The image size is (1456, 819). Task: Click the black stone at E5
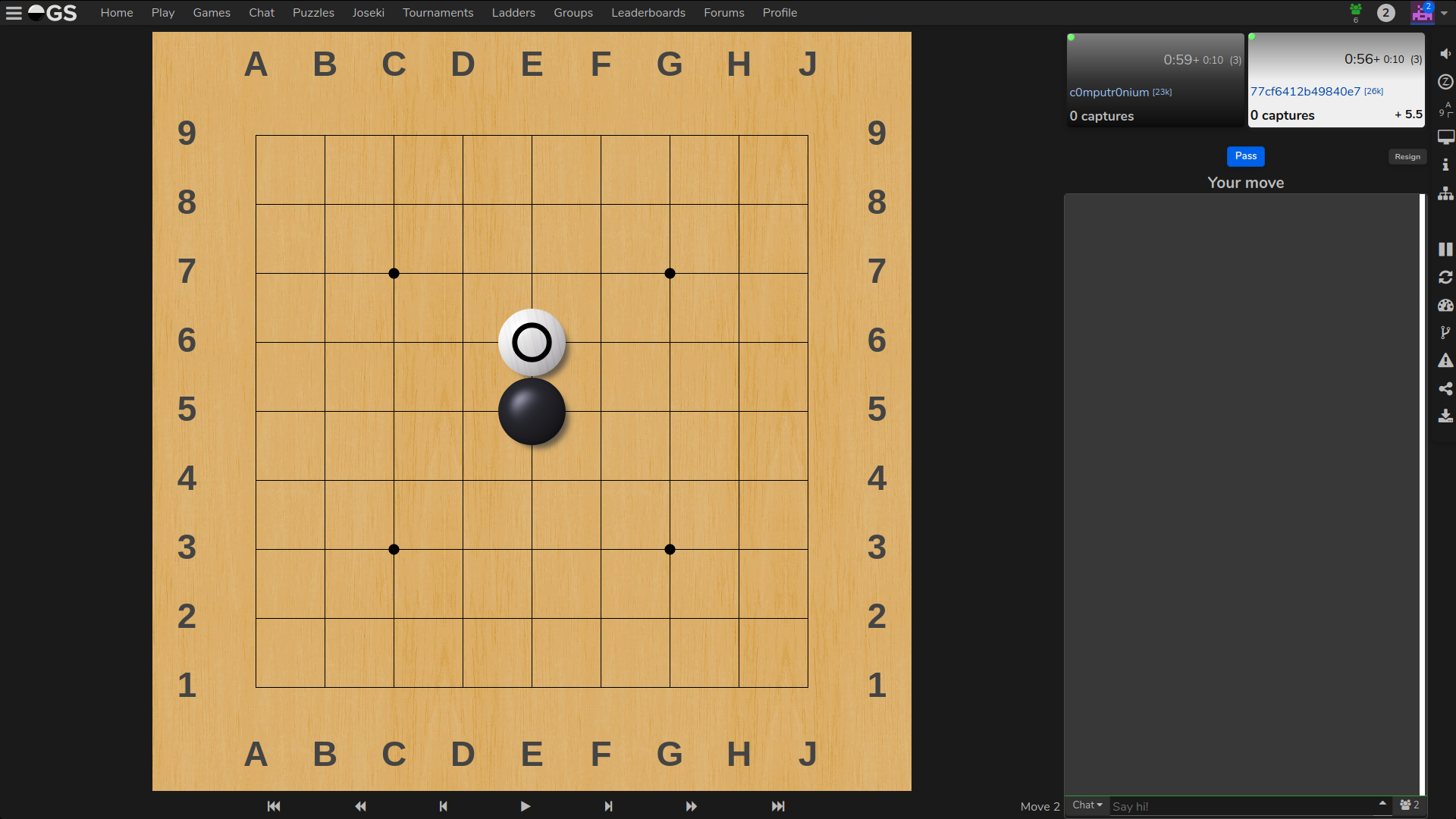[532, 412]
